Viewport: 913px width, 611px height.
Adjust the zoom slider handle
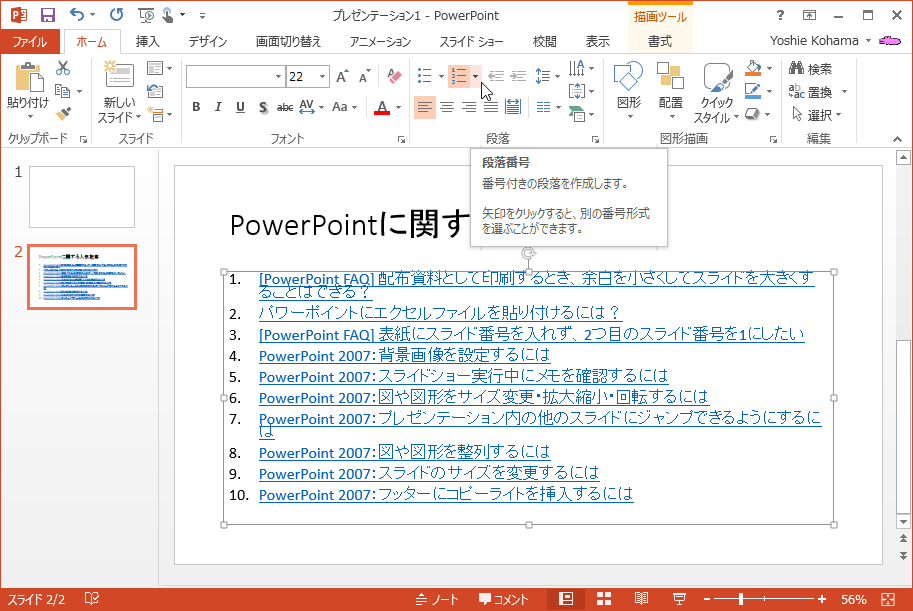tap(741, 599)
